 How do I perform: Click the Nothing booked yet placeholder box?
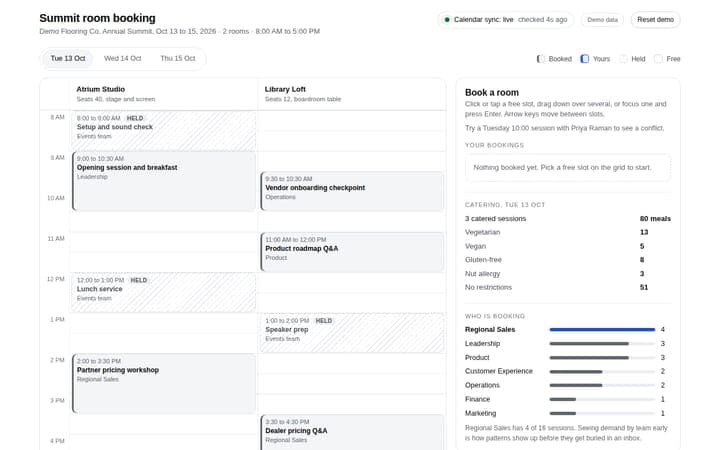[568, 168]
